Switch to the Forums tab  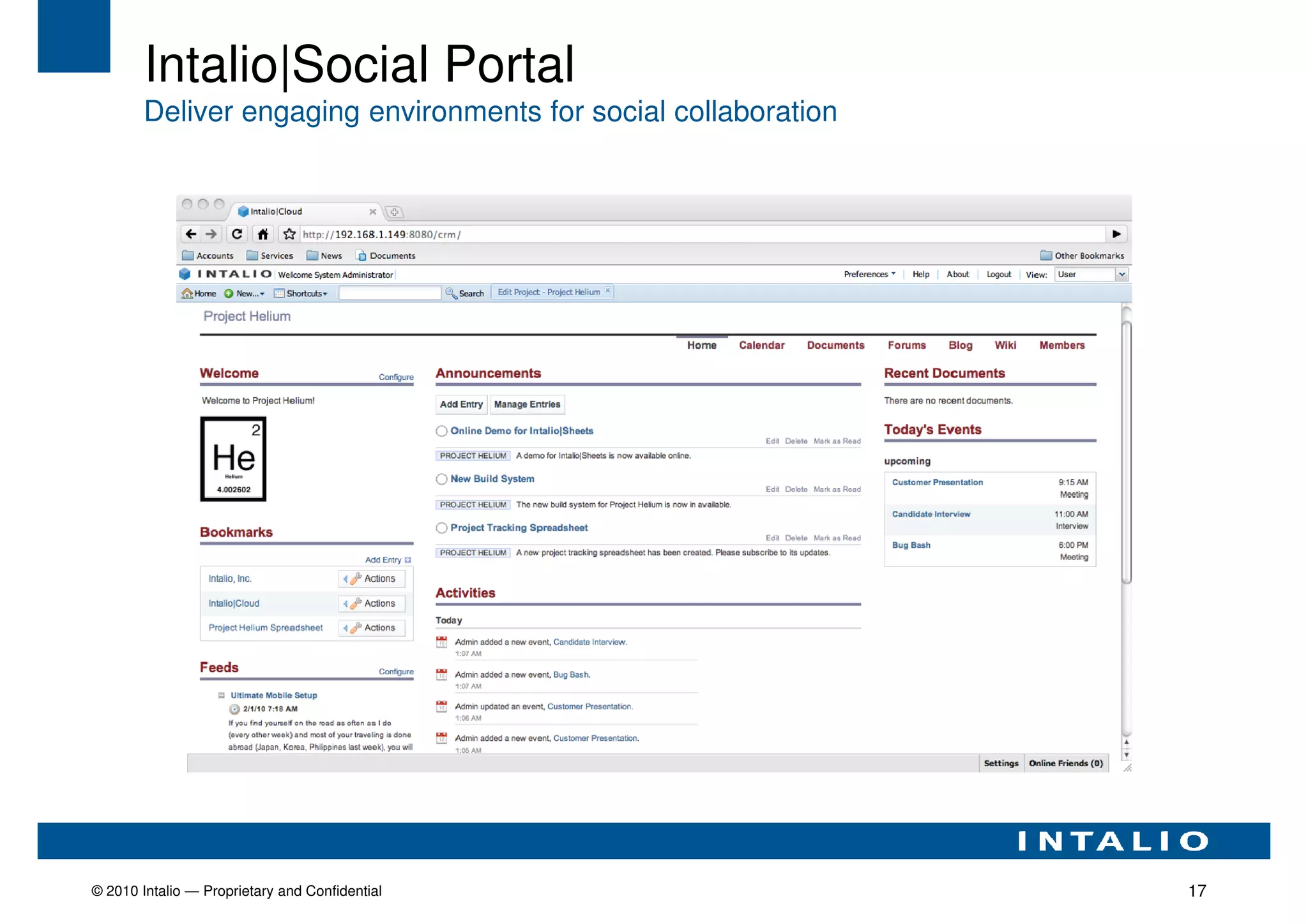coord(906,345)
